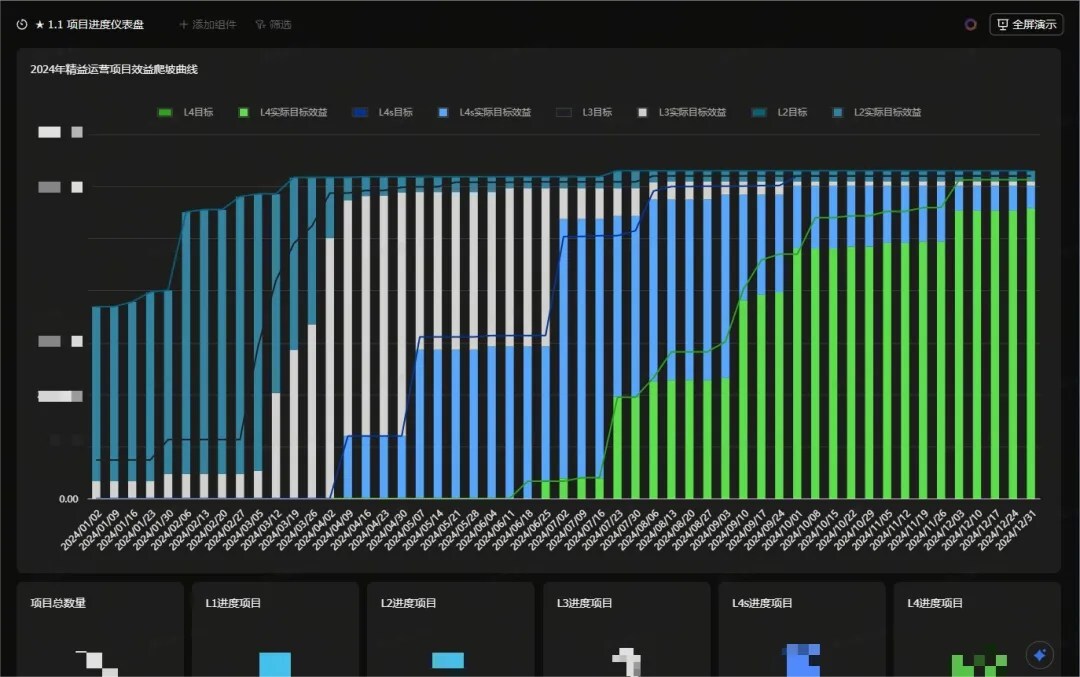Open the AI assistant sparkle button
Image resolution: width=1080 pixels, height=677 pixels.
[x=1040, y=655]
